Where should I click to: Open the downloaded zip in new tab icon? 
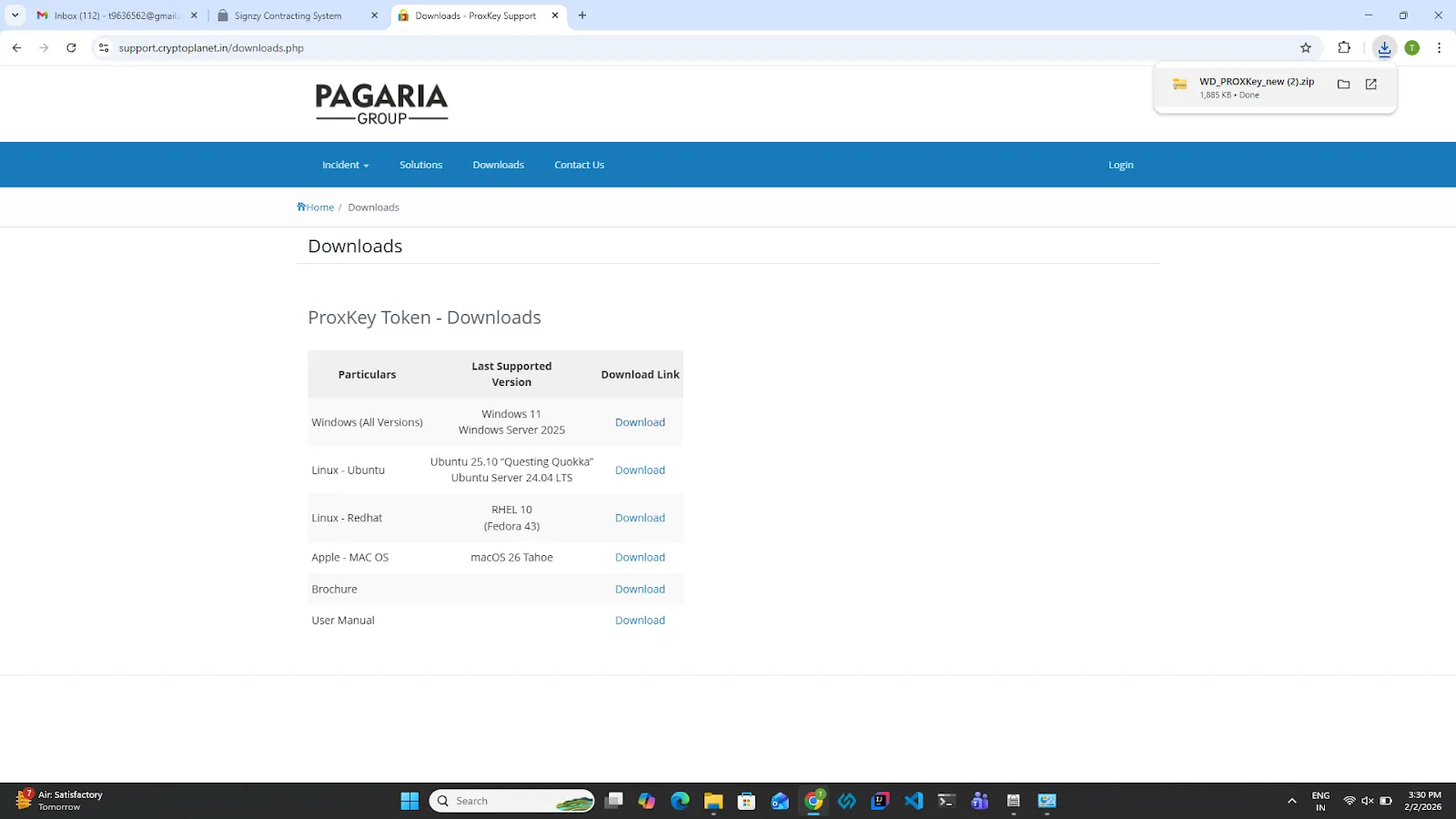1371,84
